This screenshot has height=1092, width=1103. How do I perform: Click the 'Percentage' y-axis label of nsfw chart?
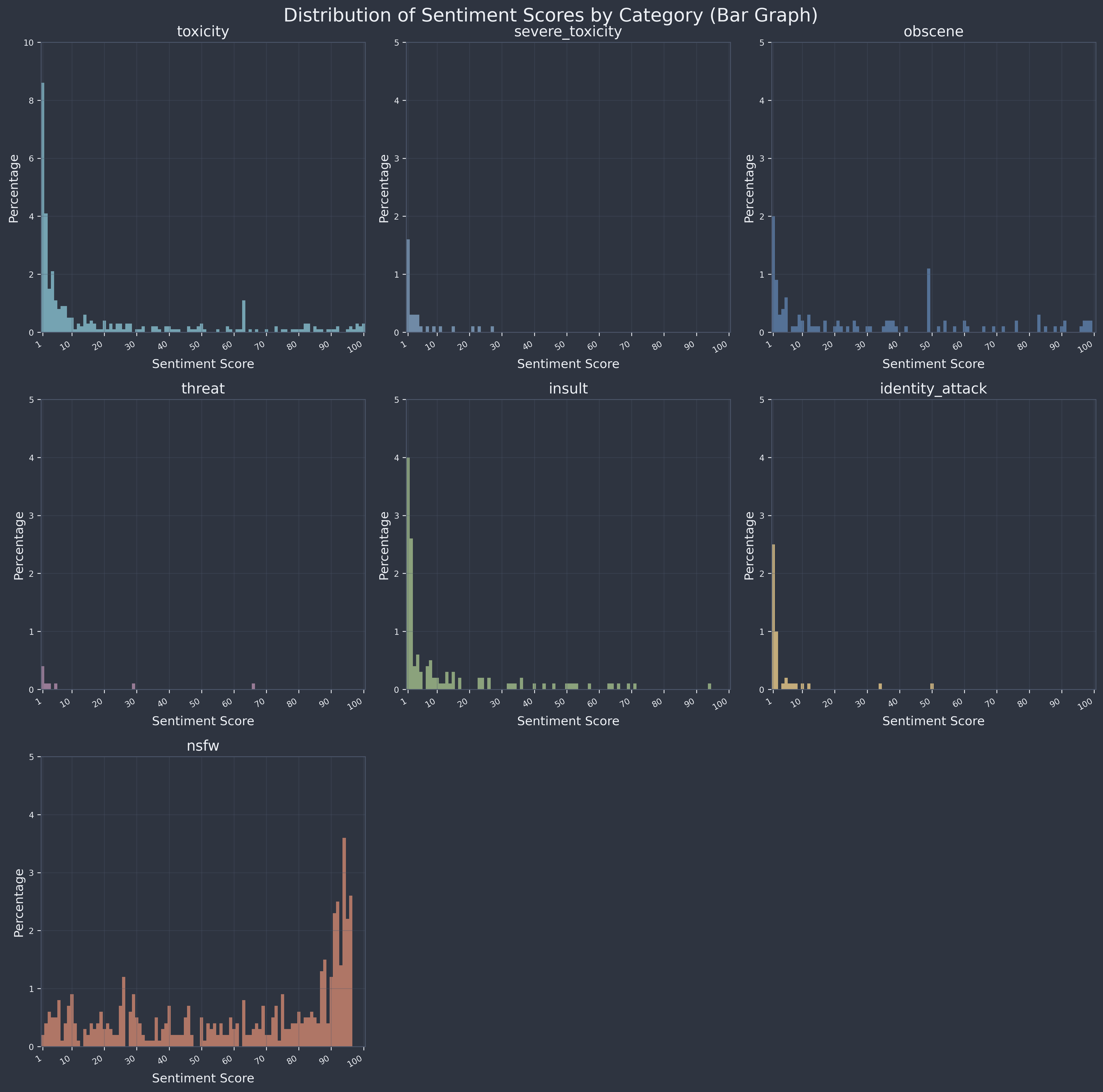pyautogui.click(x=19, y=903)
